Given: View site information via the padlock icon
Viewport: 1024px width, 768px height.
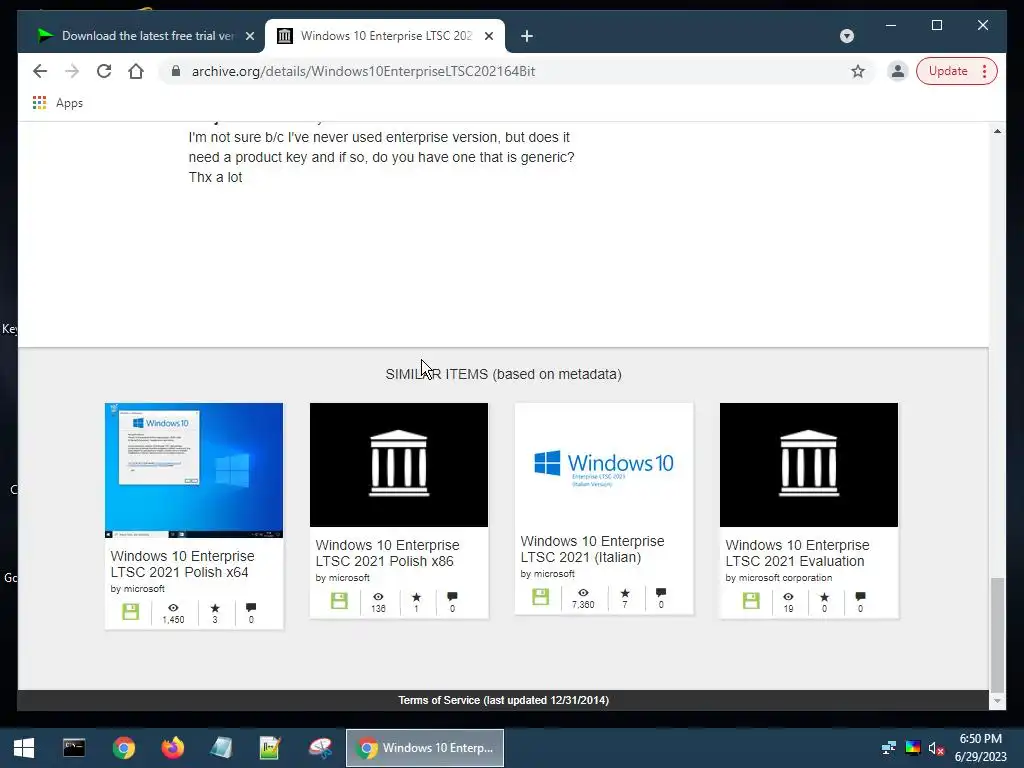Looking at the screenshot, I should [x=176, y=71].
